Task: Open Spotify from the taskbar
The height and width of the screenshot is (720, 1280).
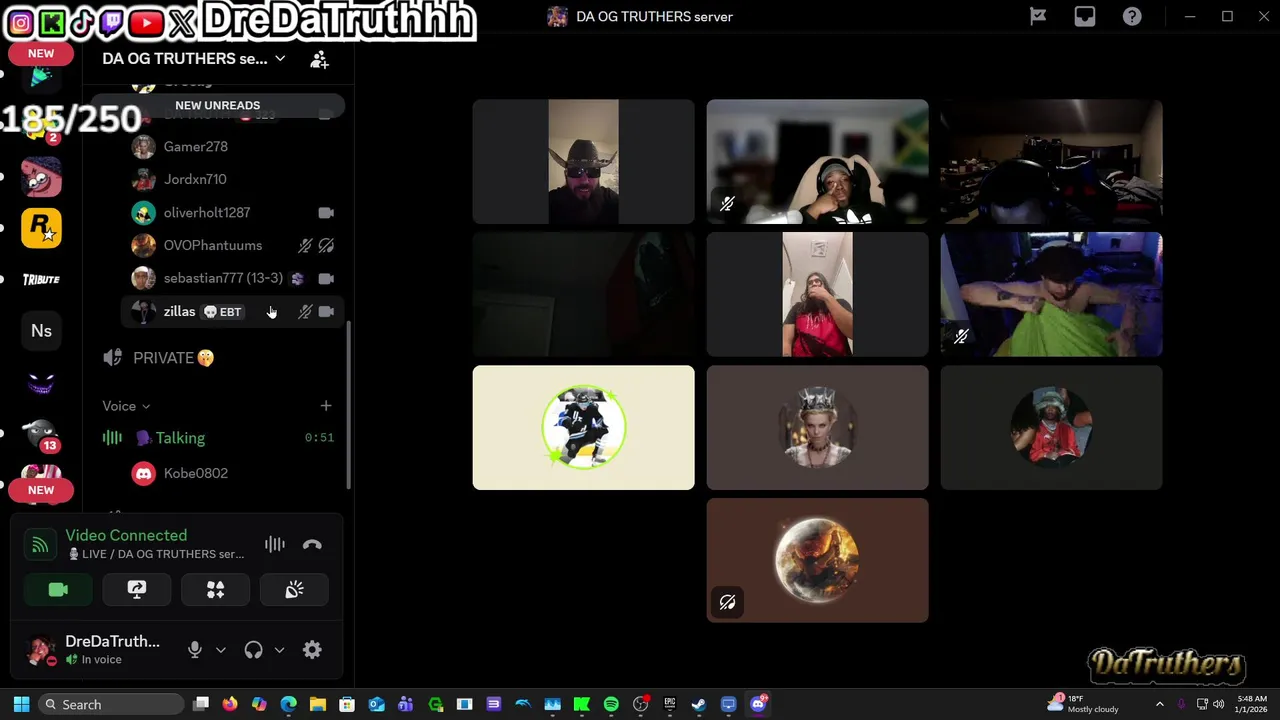Action: coord(611,705)
